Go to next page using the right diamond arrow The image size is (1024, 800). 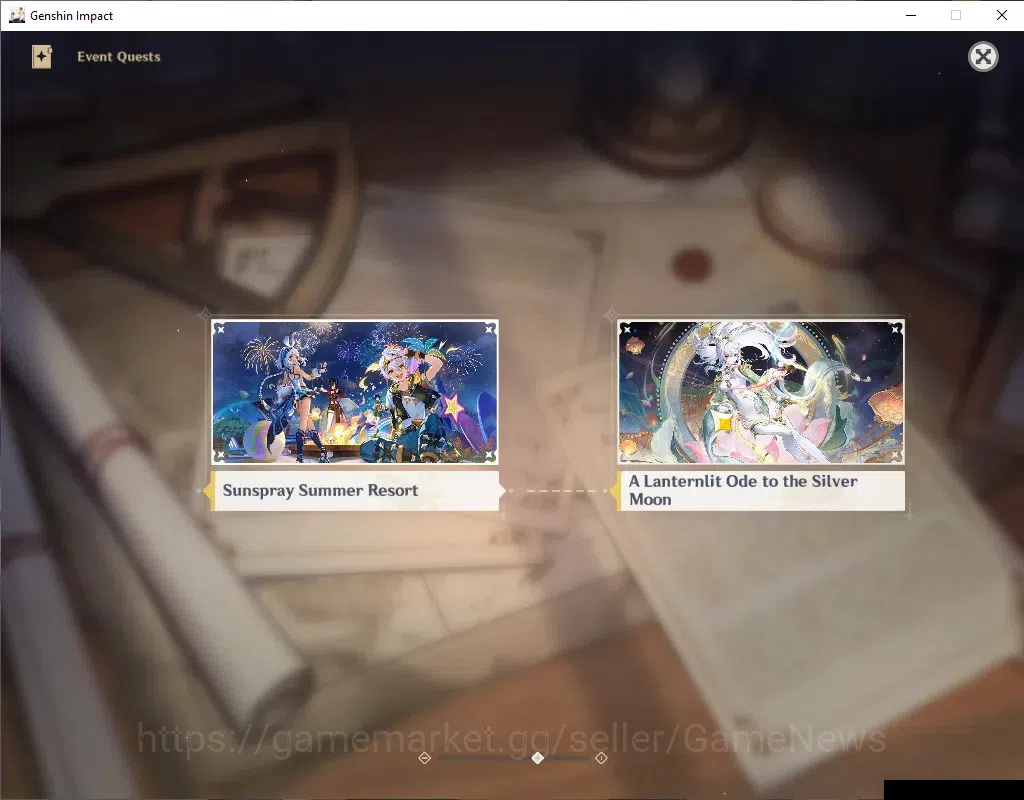coord(601,758)
